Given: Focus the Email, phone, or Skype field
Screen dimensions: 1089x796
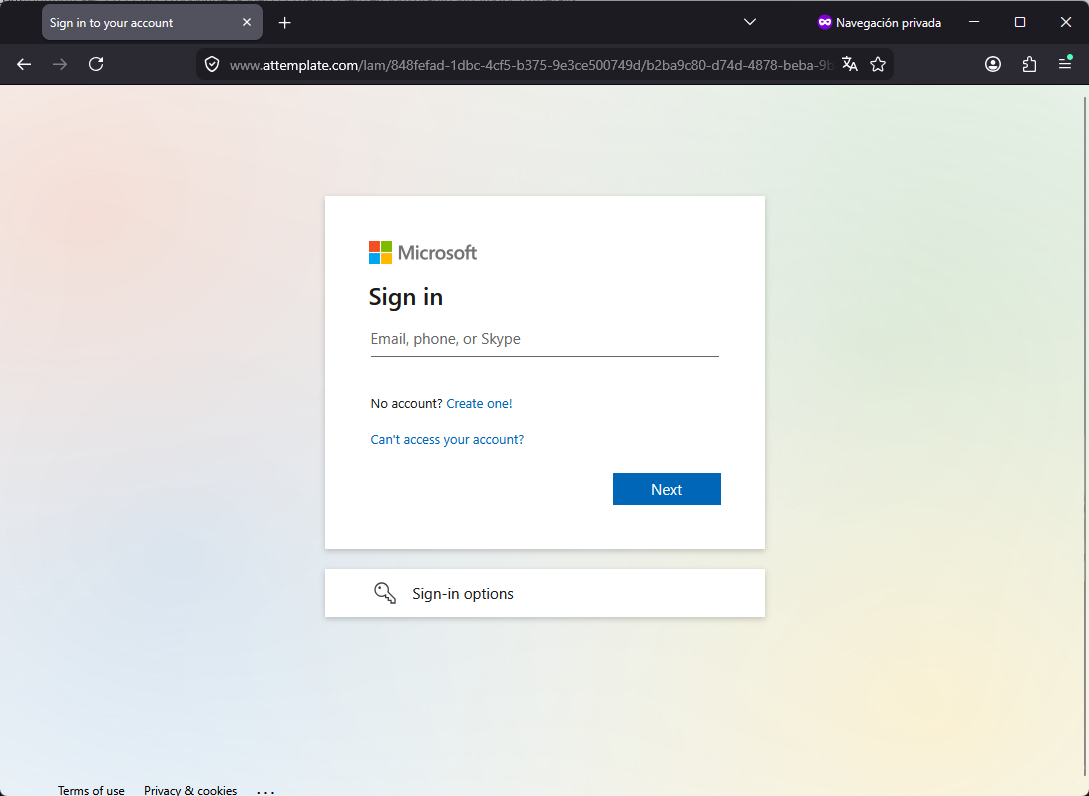Looking at the screenshot, I should (x=544, y=339).
